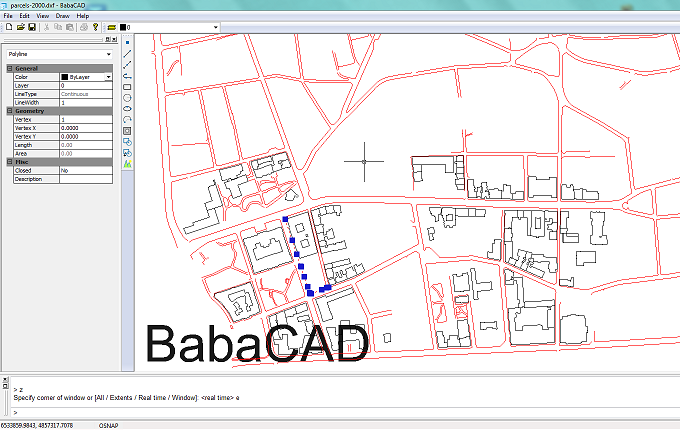Click the New file toolbar icon
The height and width of the screenshot is (430, 680).
click(8, 27)
